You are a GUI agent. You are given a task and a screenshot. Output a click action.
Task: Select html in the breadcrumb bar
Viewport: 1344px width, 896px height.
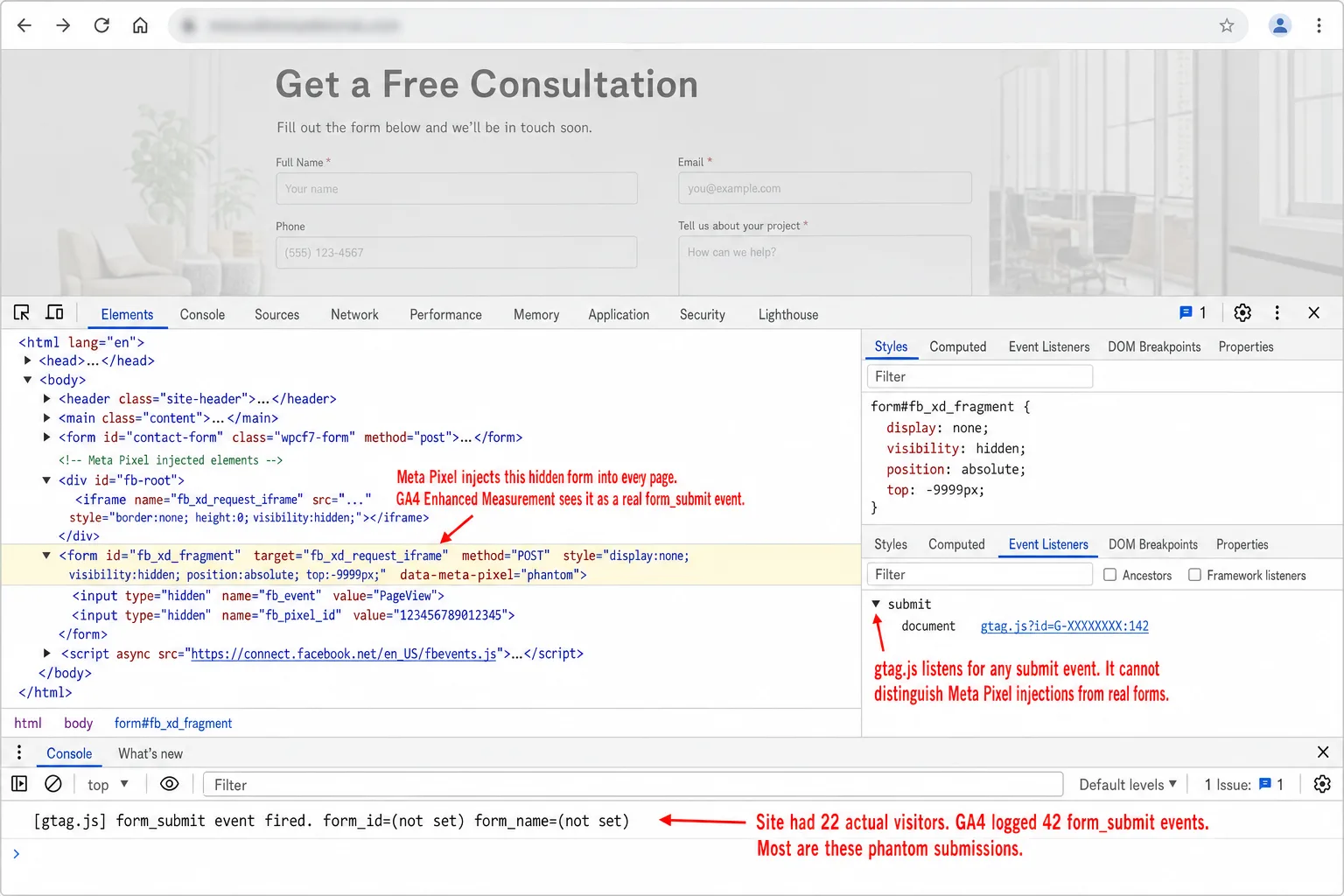coord(28,723)
